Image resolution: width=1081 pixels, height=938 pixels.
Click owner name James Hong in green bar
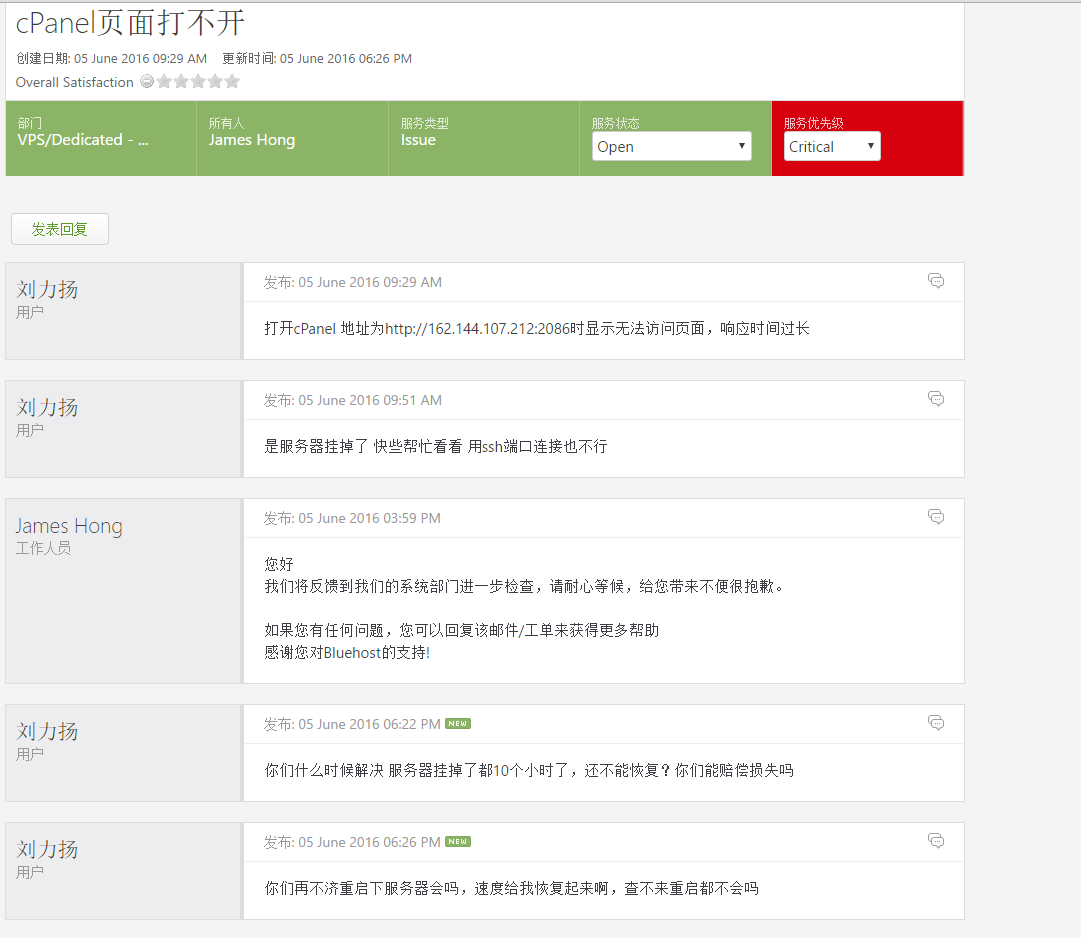click(252, 140)
